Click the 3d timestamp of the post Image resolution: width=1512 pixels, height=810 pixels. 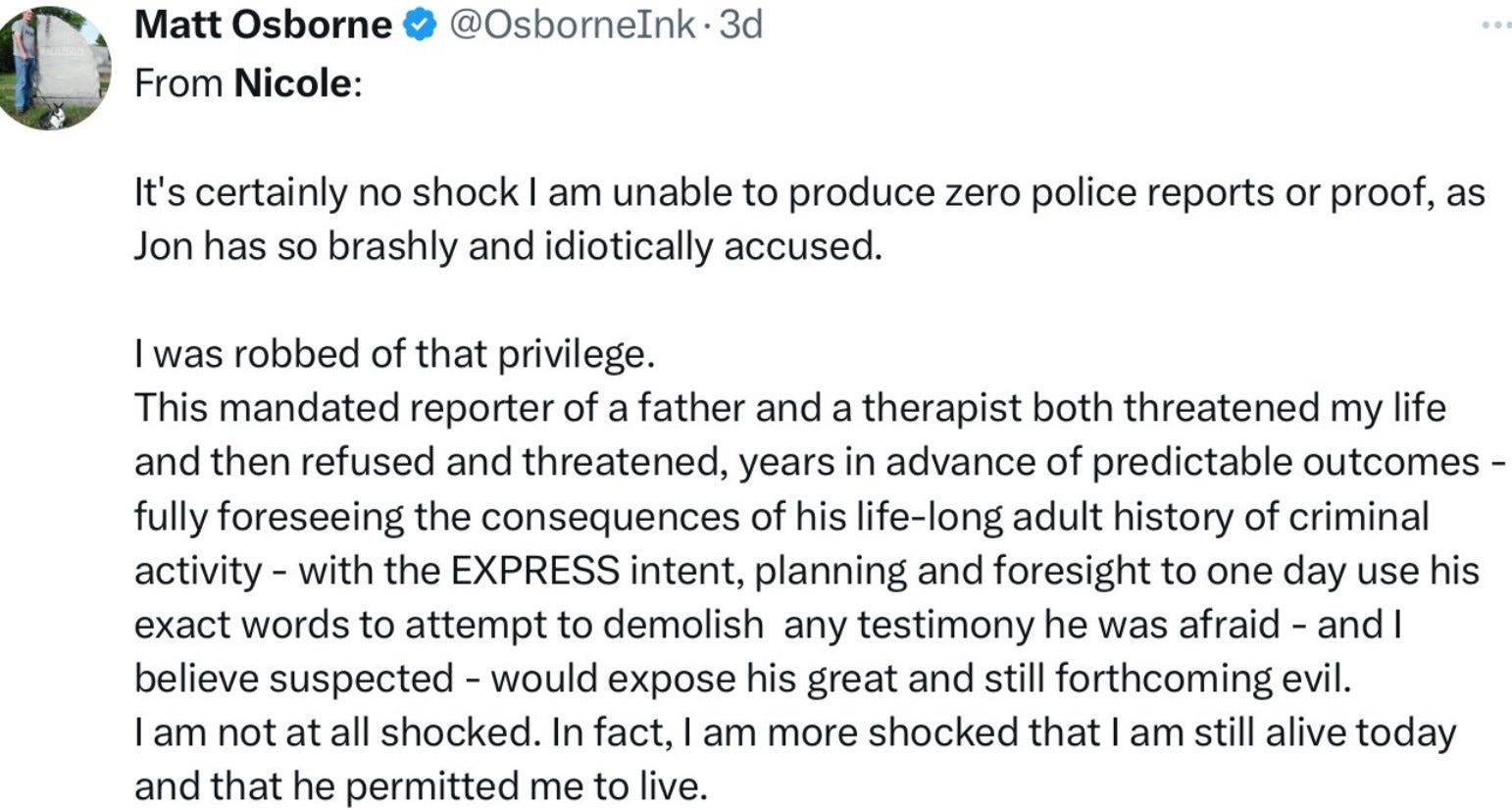(x=740, y=25)
